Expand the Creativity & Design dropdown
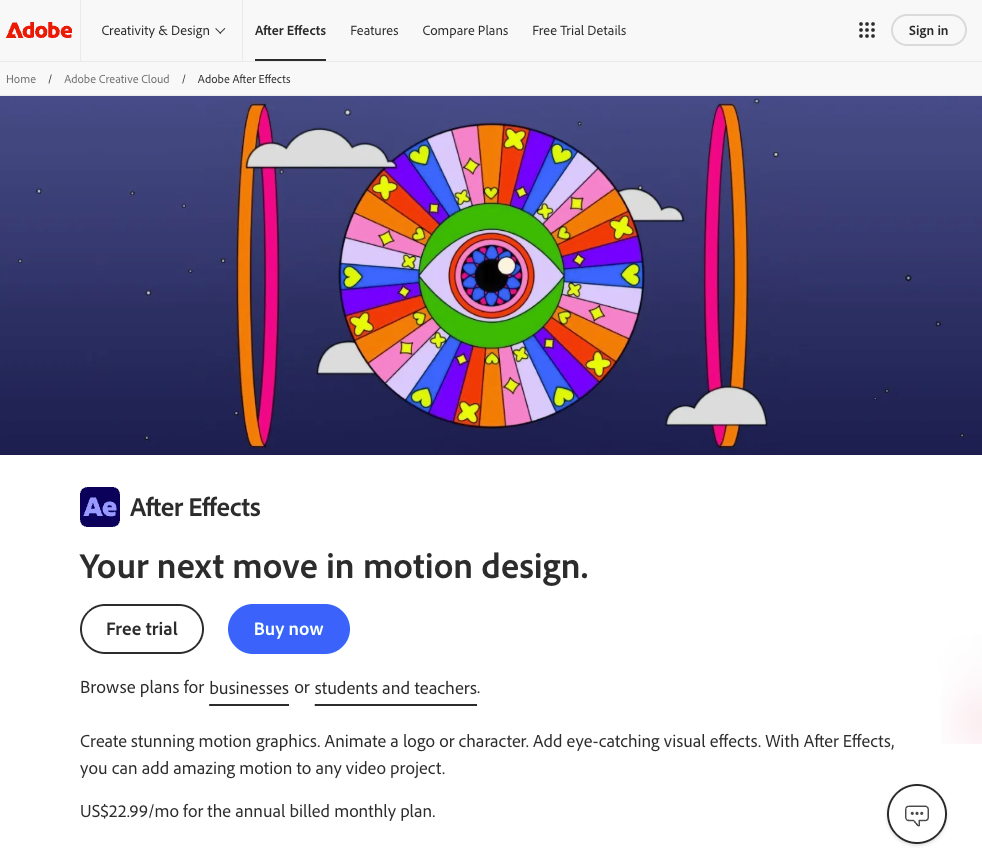Viewport: 982px width, 848px height. [163, 30]
